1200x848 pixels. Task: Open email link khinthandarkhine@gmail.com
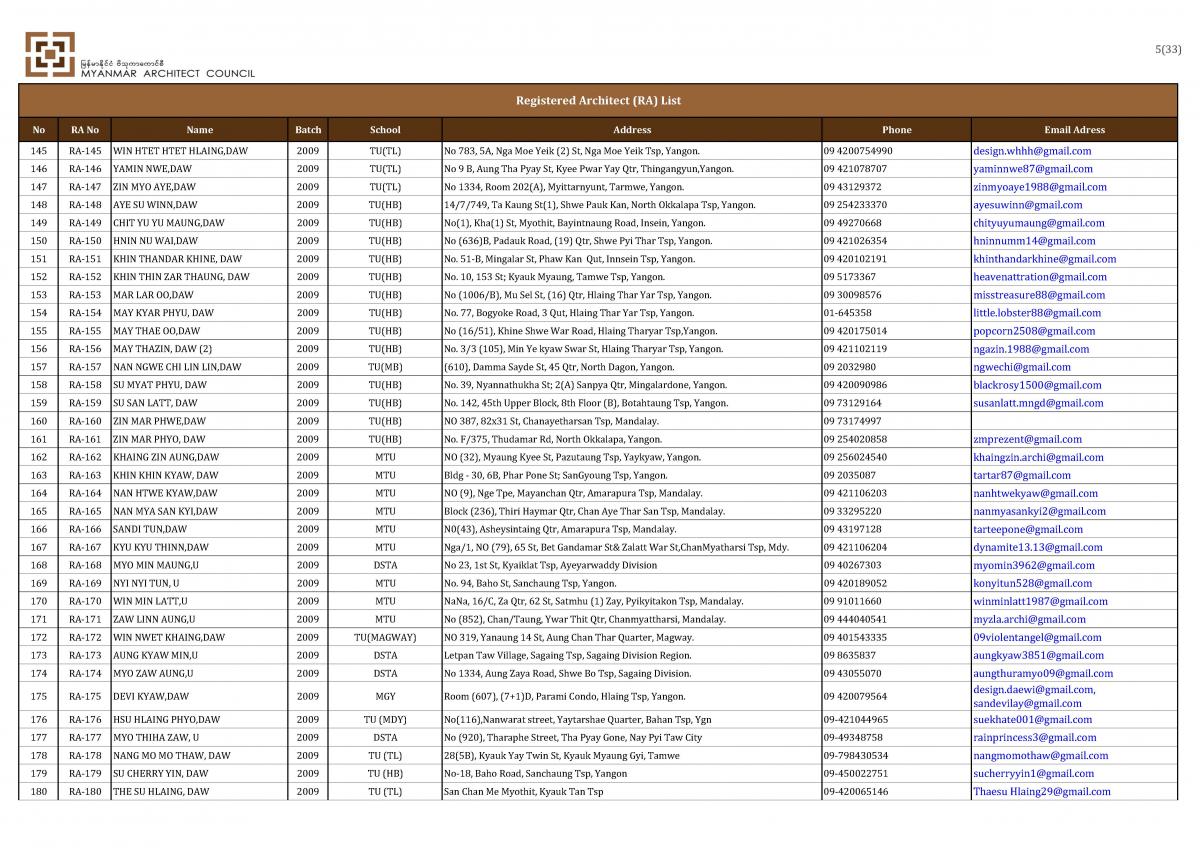(x=1045, y=259)
